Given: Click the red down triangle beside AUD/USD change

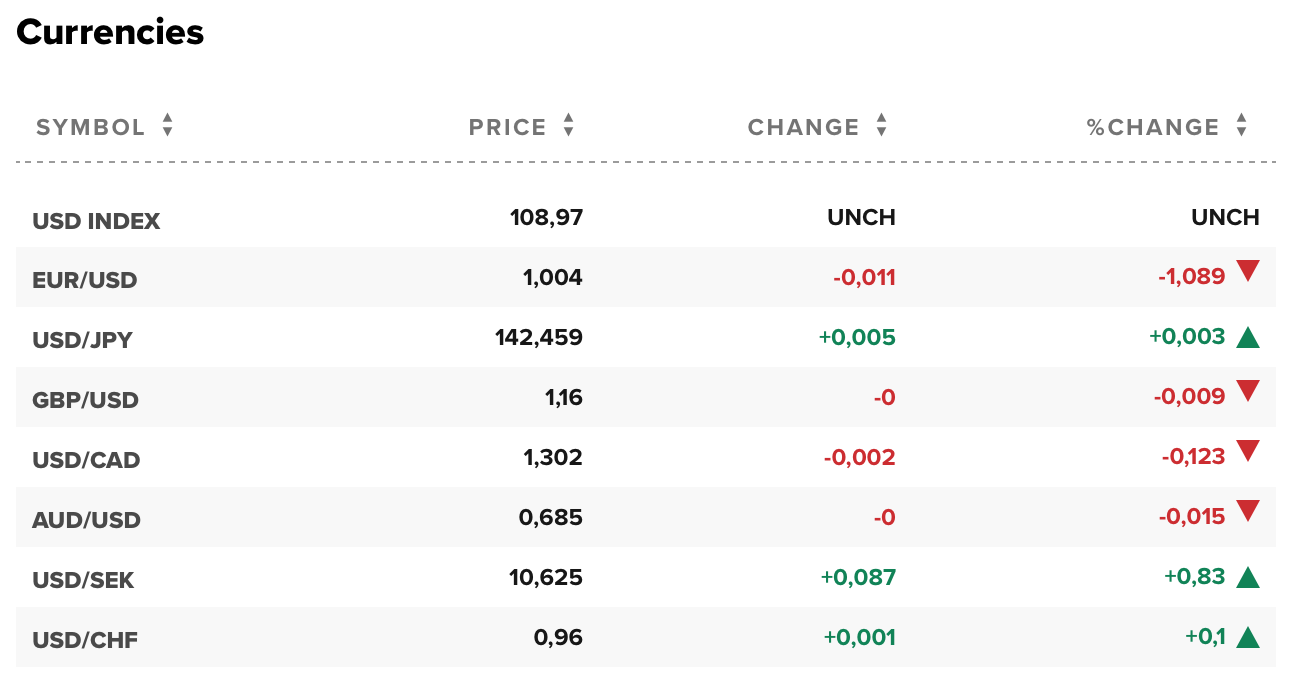Looking at the screenshot, I should point(1249,514).
